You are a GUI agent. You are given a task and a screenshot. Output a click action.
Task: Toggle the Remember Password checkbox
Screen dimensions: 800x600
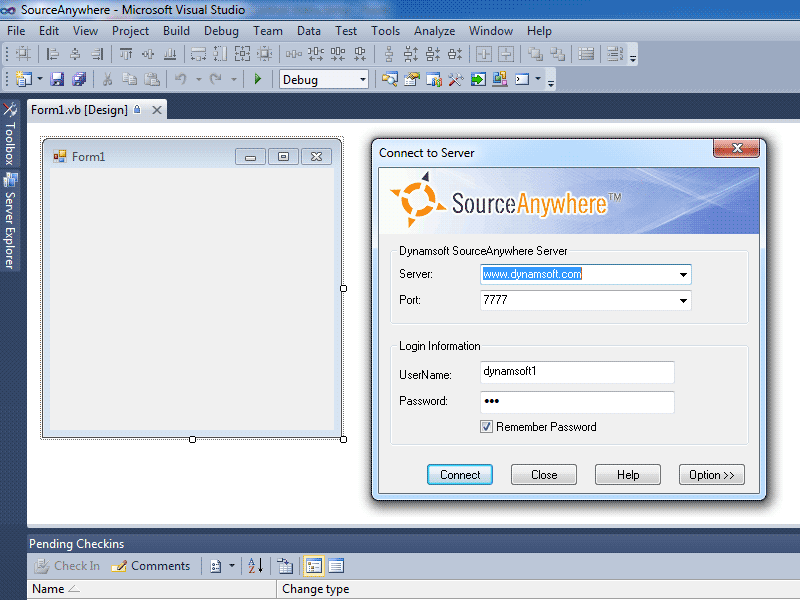487,427
